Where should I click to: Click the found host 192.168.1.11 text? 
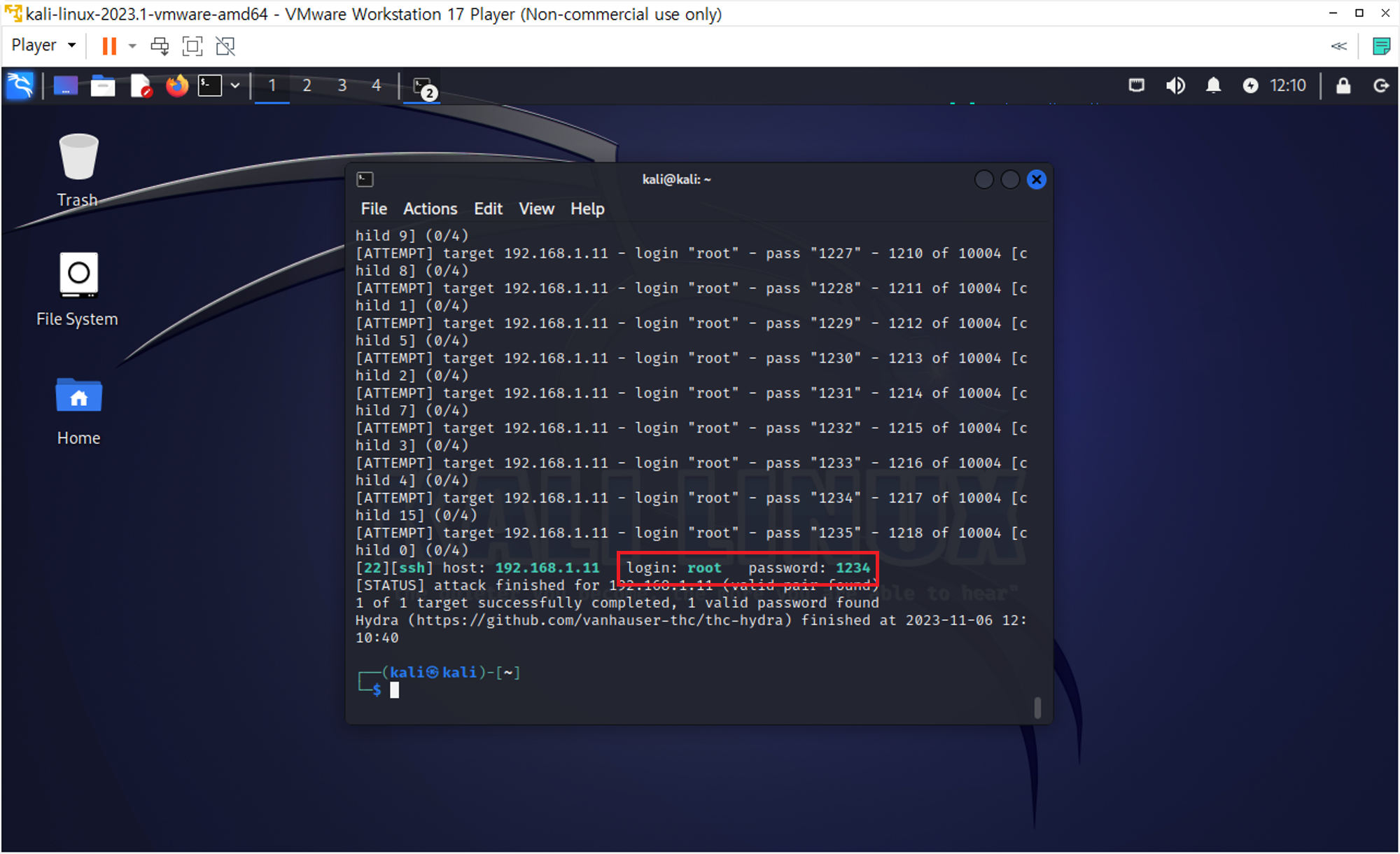(547, 568)
